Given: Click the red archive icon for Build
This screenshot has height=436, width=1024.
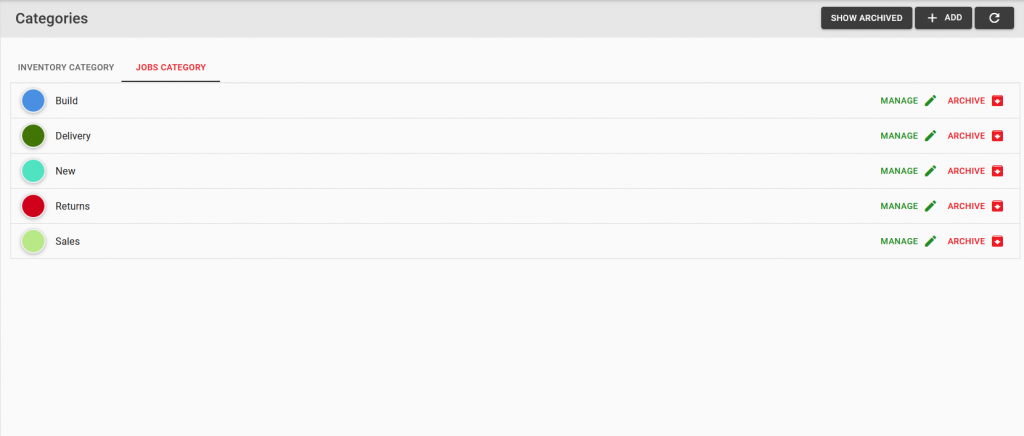Looking at the screenshot, I should pyautogui.click(x=997, y=101).
